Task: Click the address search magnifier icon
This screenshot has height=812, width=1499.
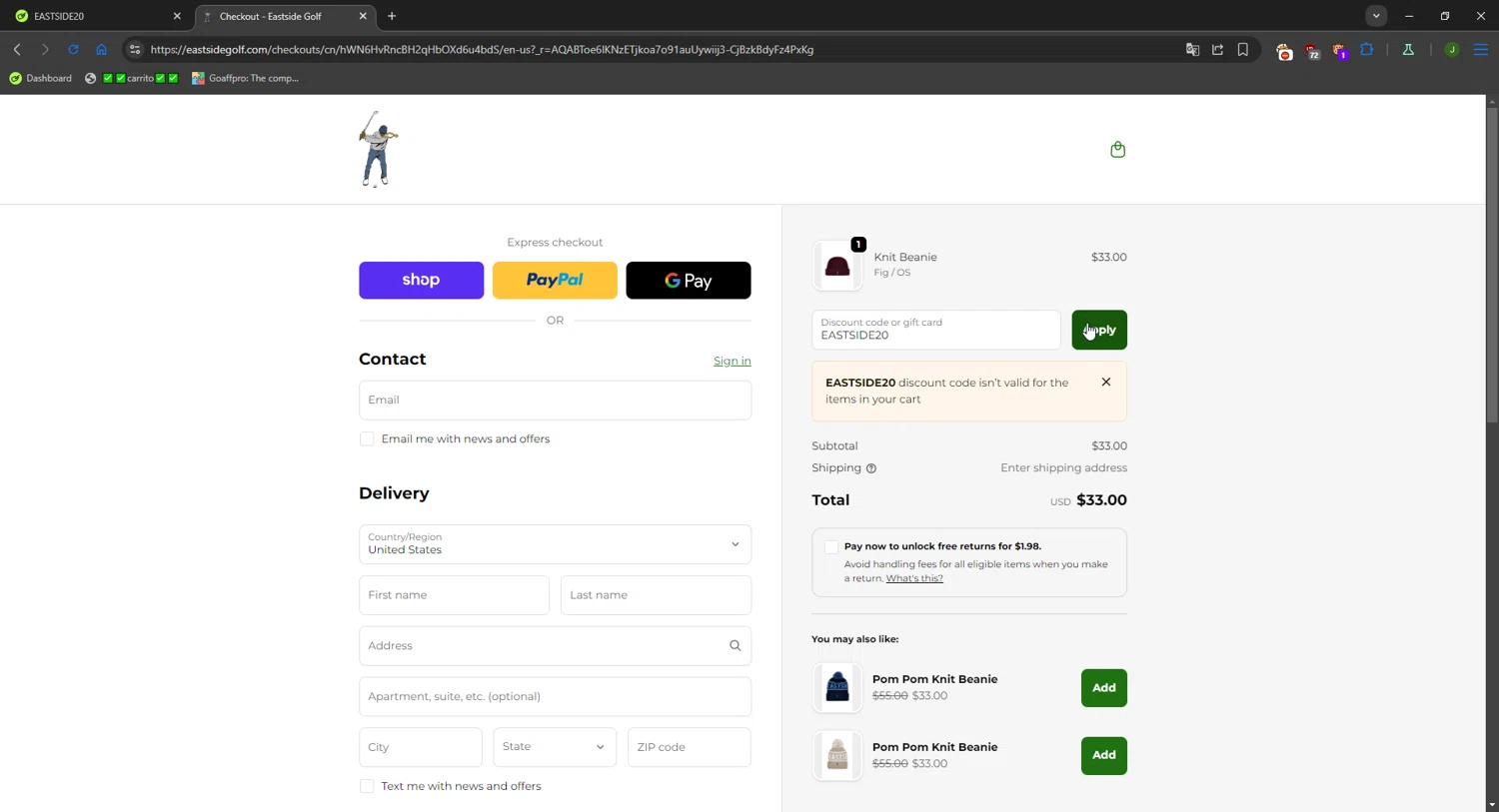Action: click(x=735, y=645)
